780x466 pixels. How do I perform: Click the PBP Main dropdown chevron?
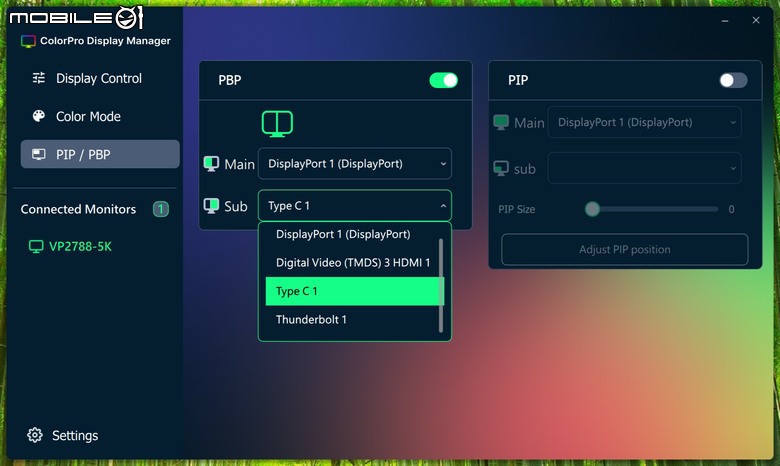point(443,164)
